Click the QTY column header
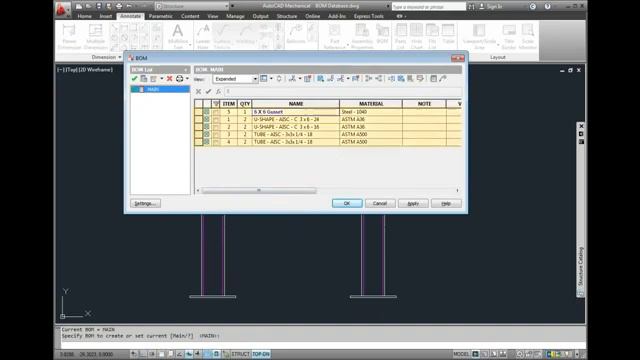 pos(244,104)
